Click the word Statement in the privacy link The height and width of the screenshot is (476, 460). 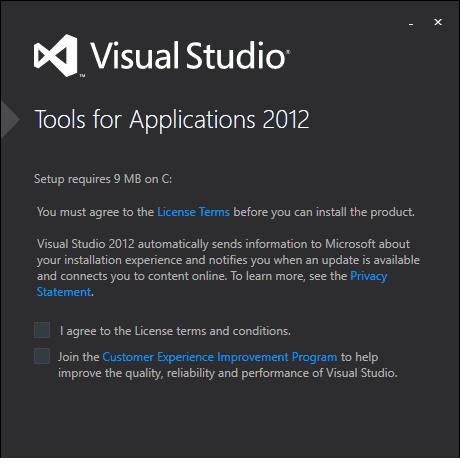click(x=64, y=292)
